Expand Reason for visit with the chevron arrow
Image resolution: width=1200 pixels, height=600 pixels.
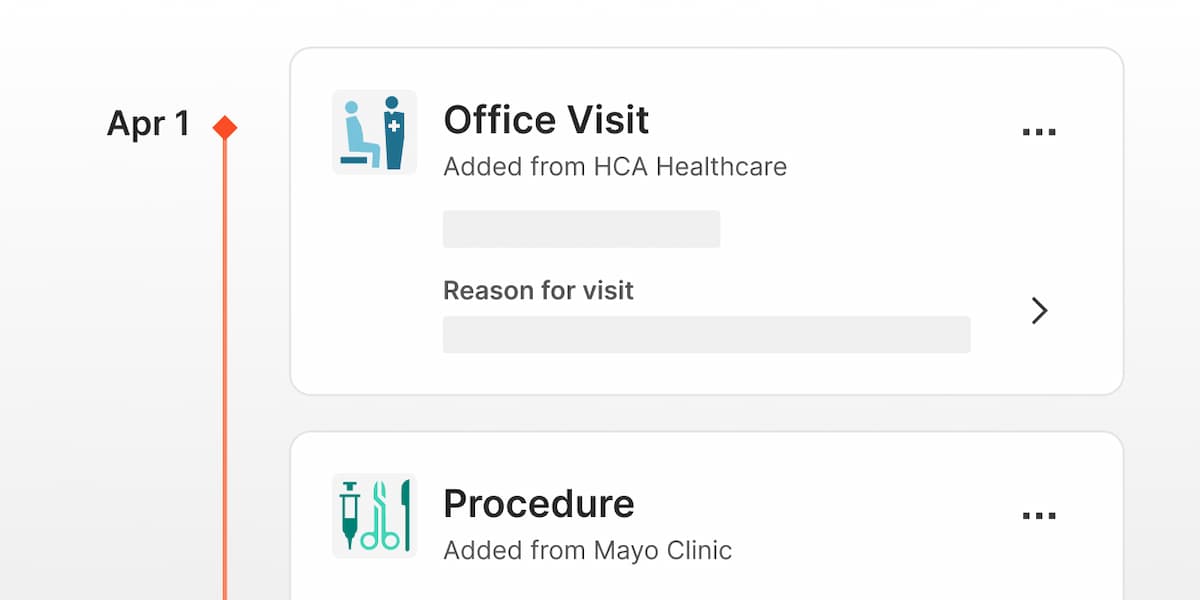coord(1039,311)
